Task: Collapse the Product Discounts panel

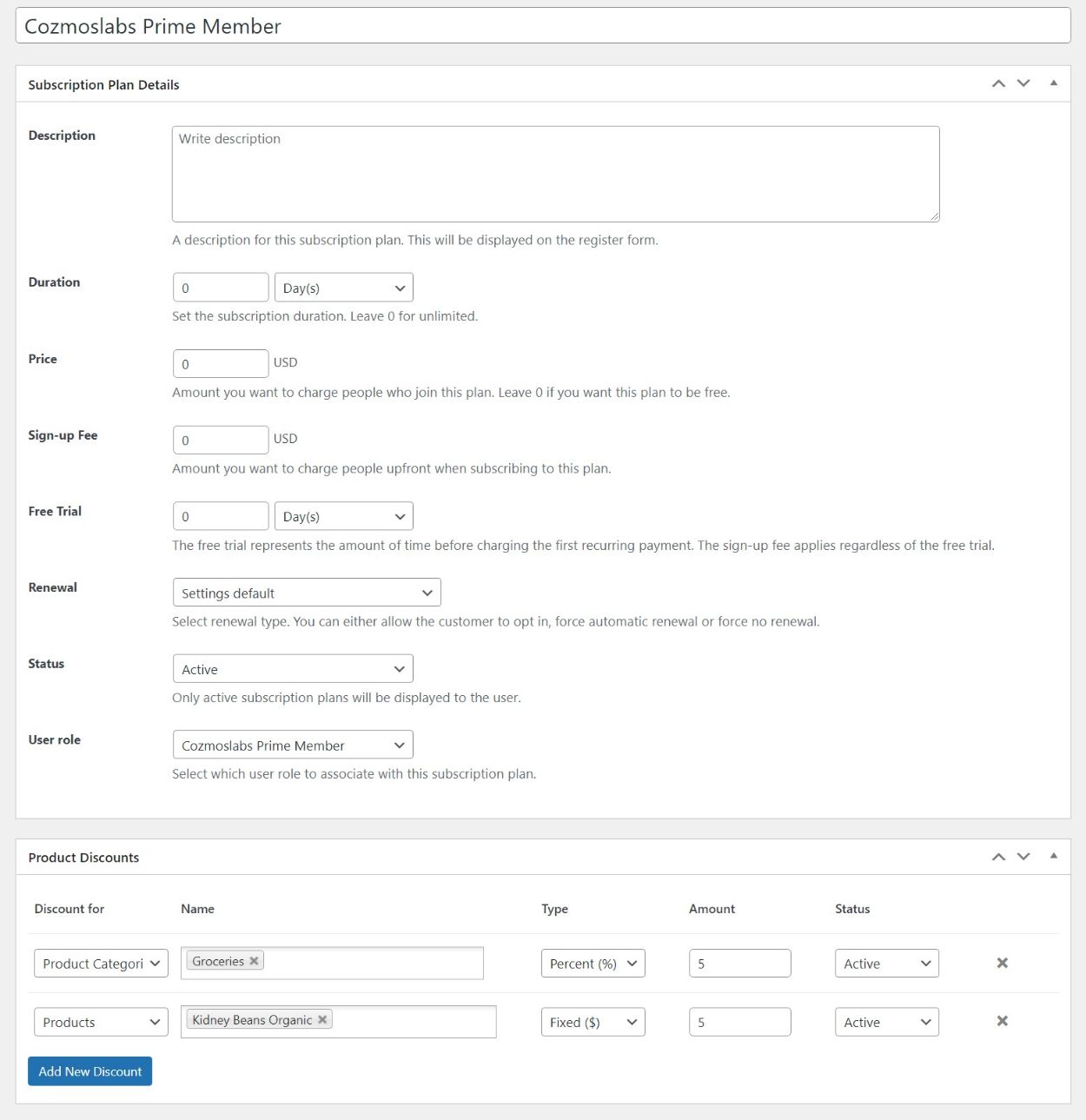Action: (1053, 857)
